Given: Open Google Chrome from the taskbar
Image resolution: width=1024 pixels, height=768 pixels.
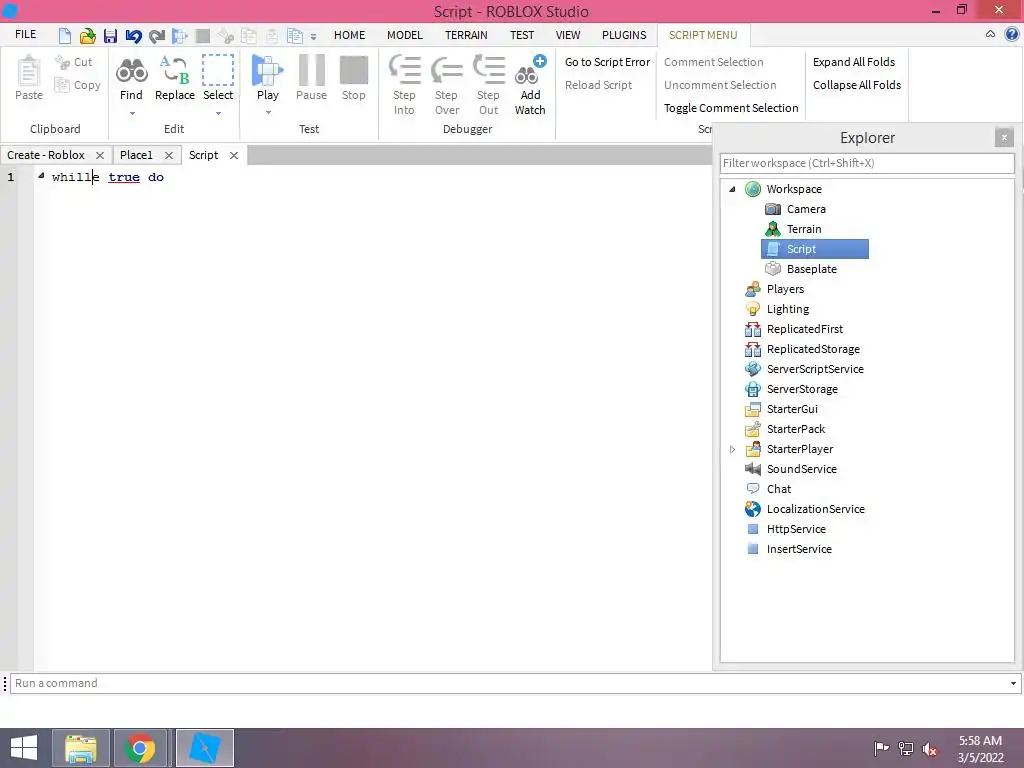Looking at the screenshot, I should click(140, 748).
